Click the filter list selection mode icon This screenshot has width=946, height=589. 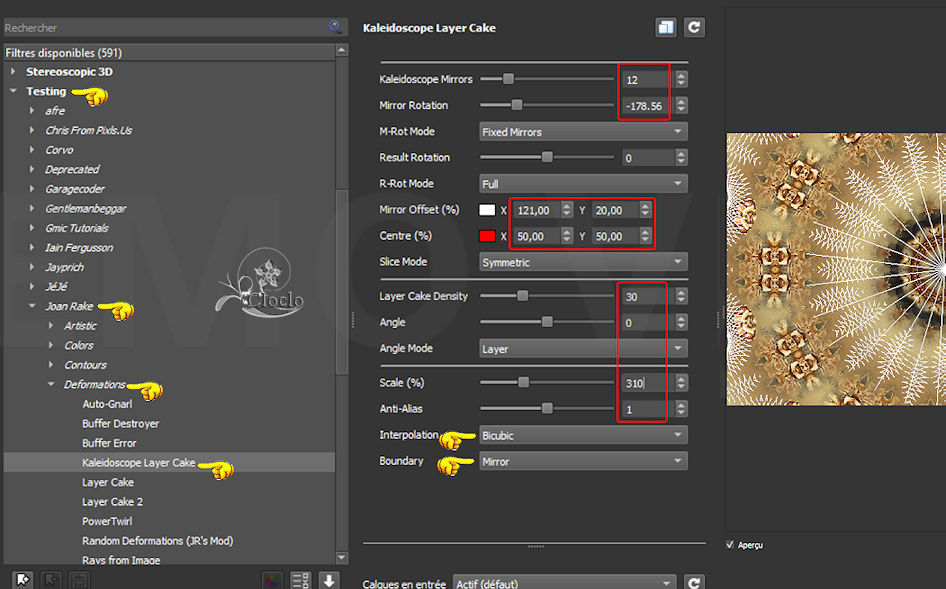tap(300, 580)
